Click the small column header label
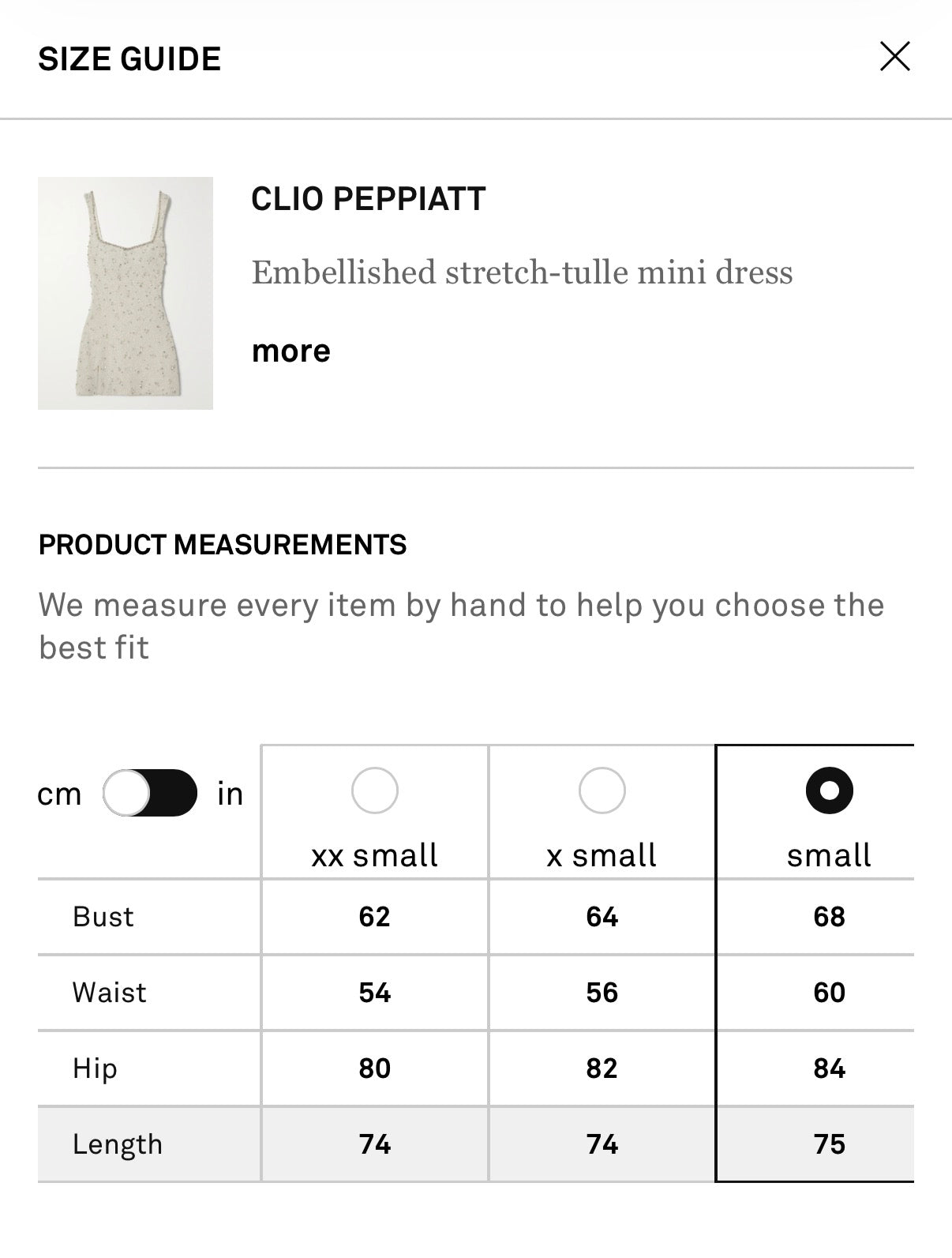Screen dimensions: 952x1258 tap(829, 855)
